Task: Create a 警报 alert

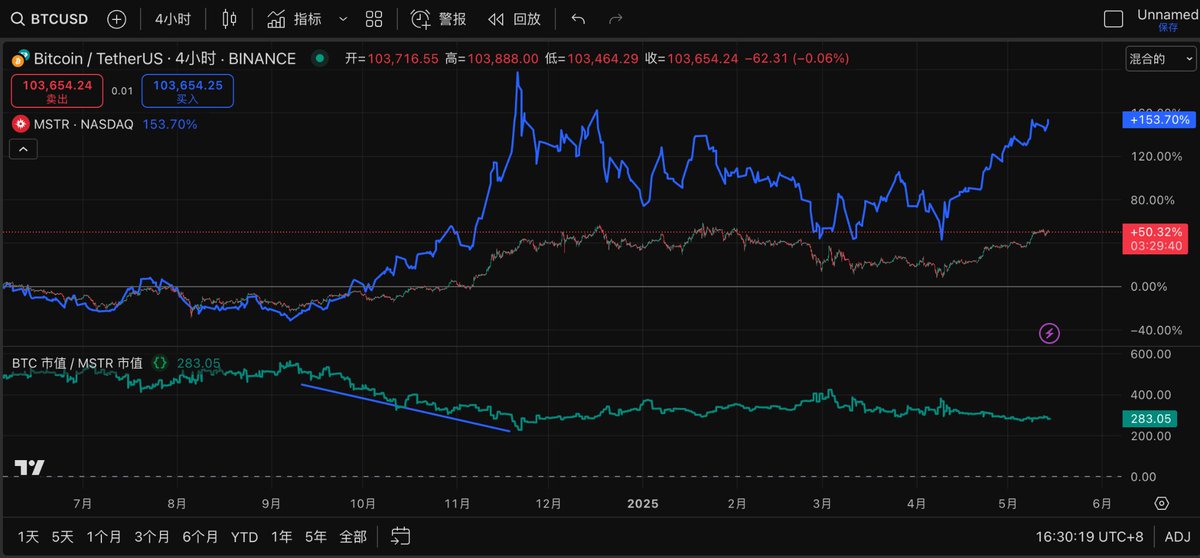Action: click(x=439, y=19)
